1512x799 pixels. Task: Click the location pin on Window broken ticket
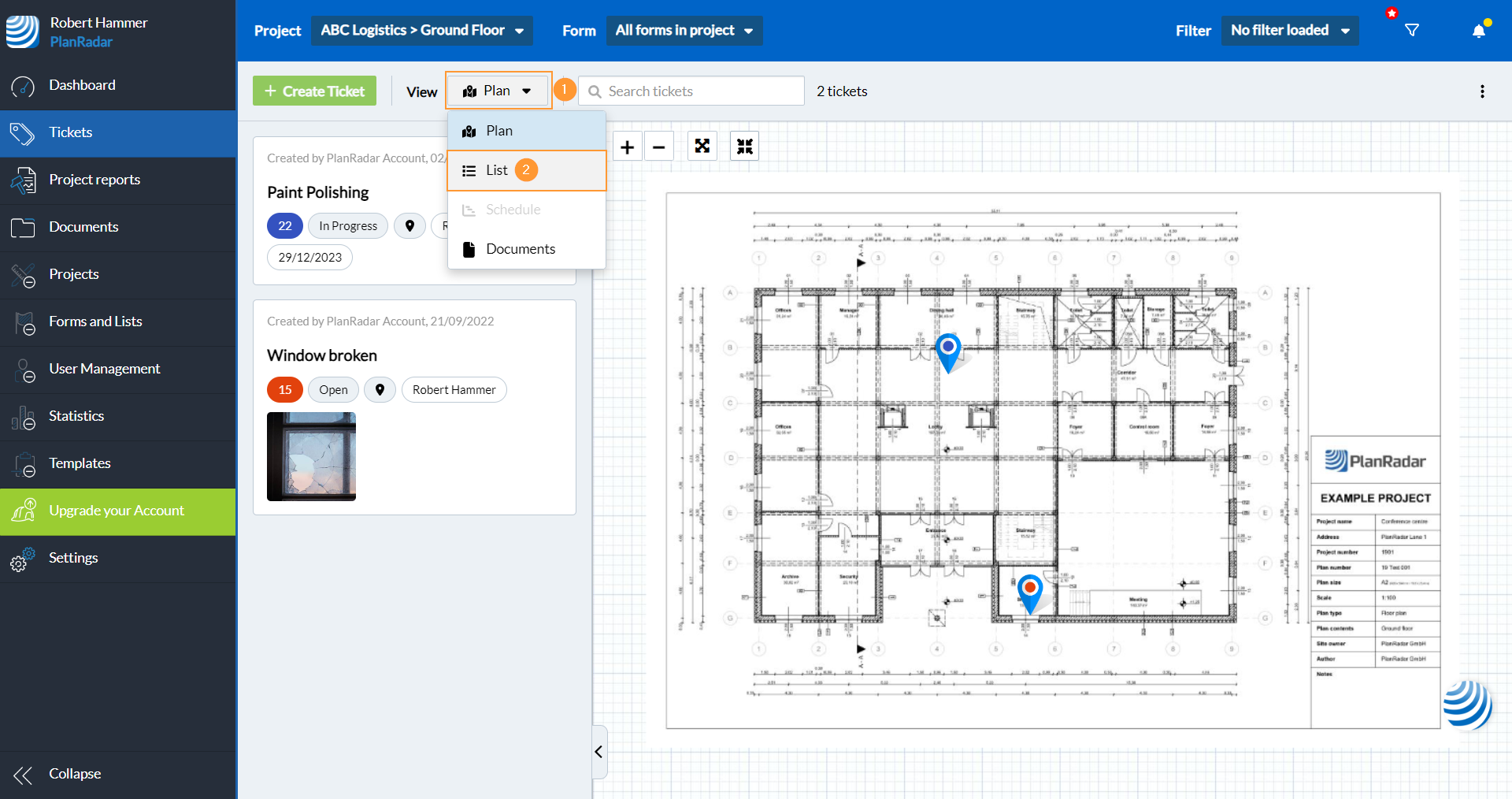tap(380, 390)
